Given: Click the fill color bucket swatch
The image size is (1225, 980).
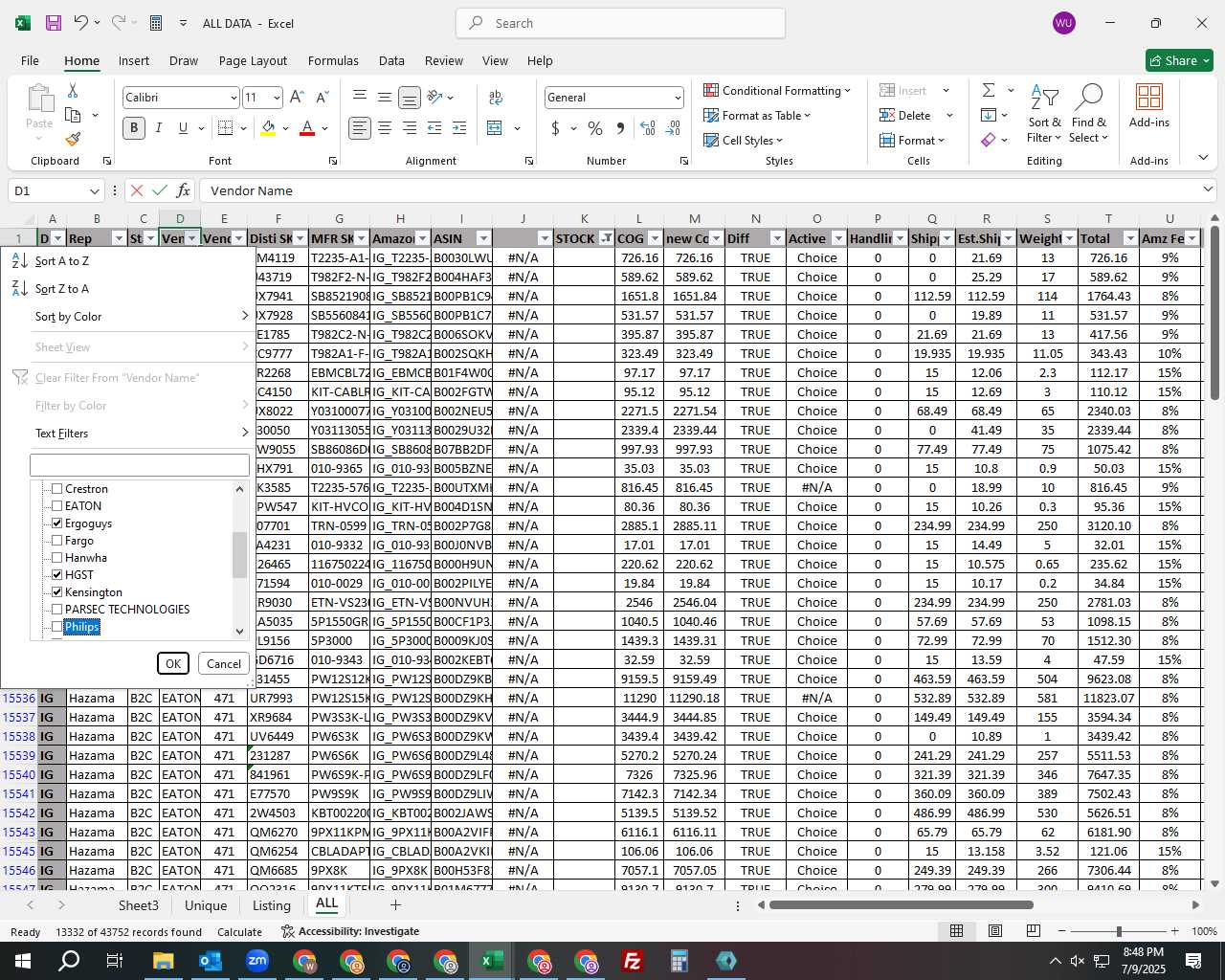Looking at the screenshot, I should tap(268, 128).
